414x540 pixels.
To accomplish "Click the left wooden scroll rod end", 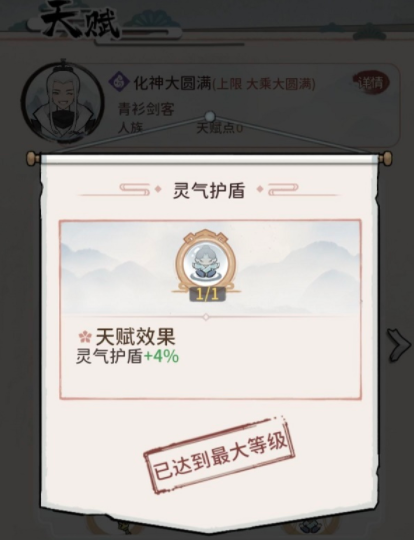I will [x=33, y=158].
